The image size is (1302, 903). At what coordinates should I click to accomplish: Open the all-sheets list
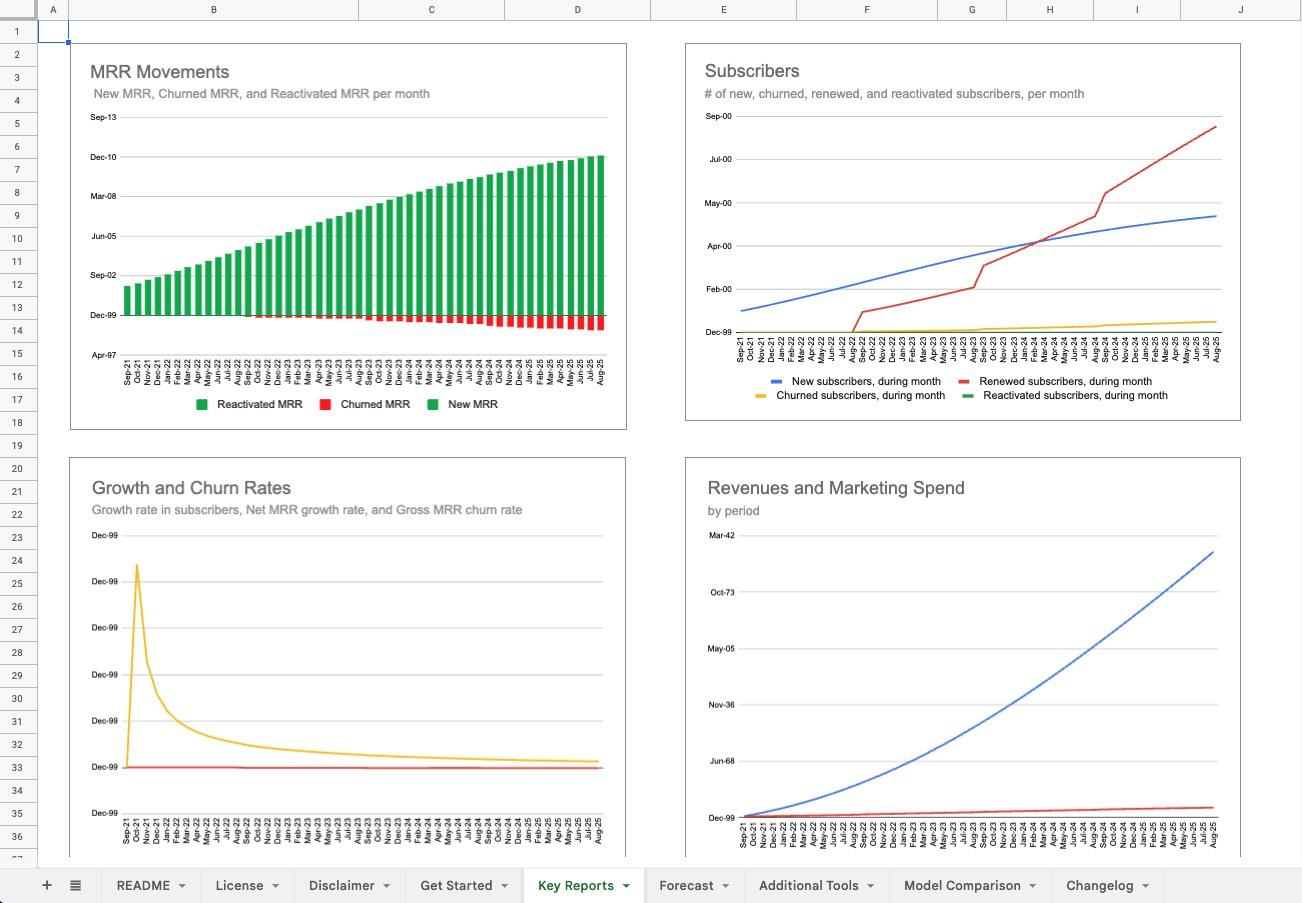pos(75,884)
